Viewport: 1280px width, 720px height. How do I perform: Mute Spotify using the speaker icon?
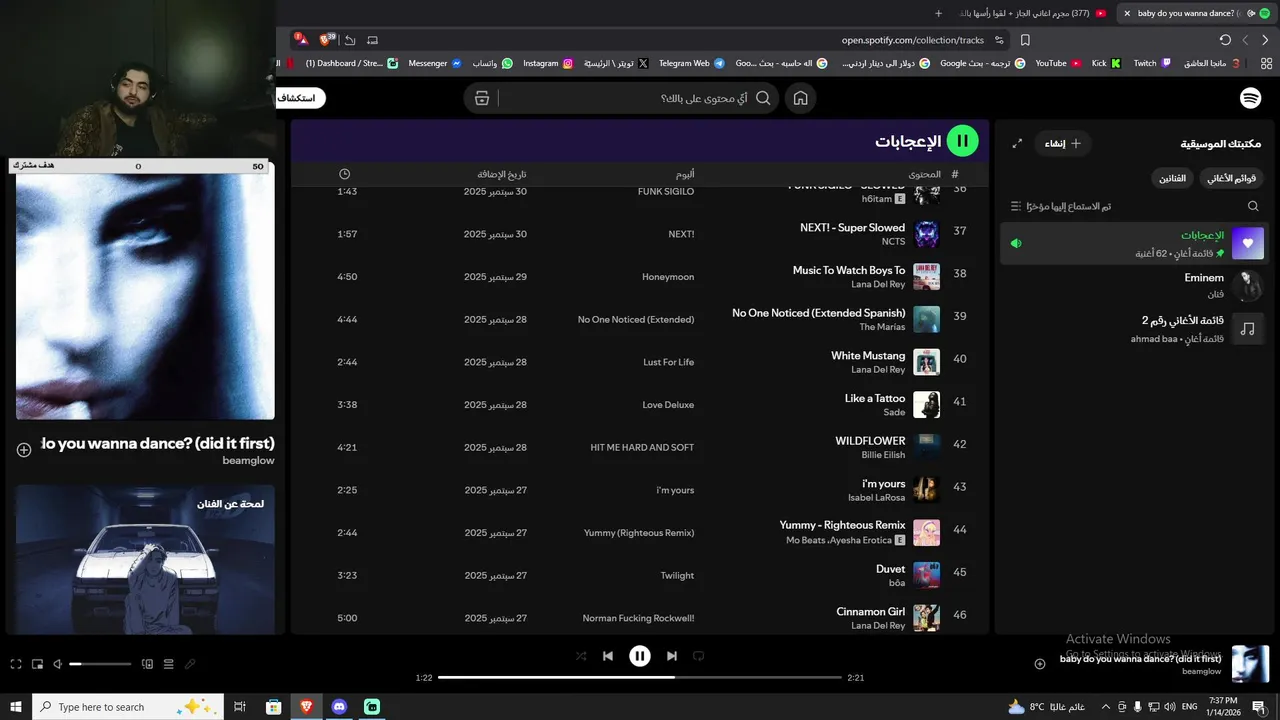click(x=57, y=664)
